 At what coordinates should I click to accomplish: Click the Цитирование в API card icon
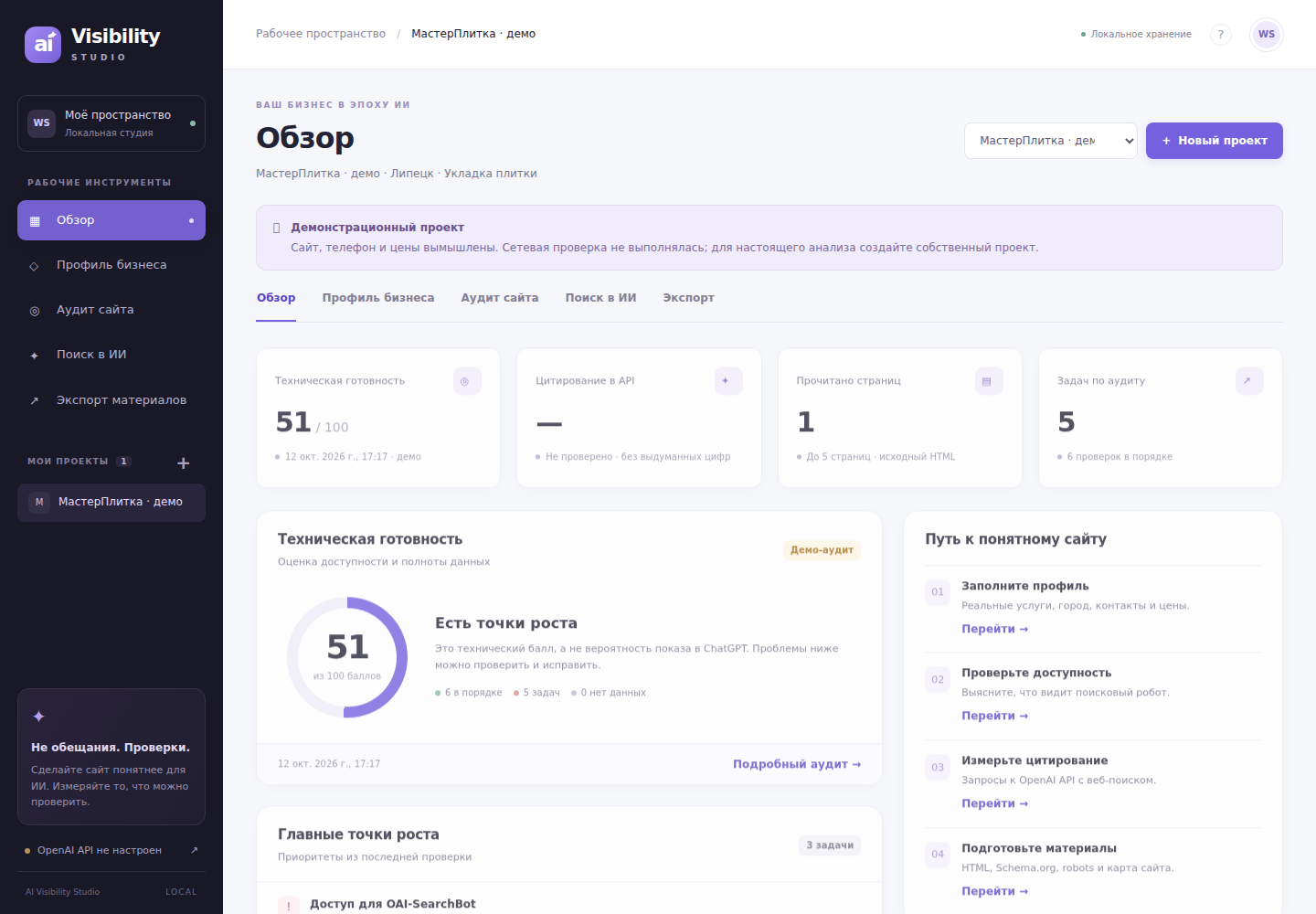point(728,381)
